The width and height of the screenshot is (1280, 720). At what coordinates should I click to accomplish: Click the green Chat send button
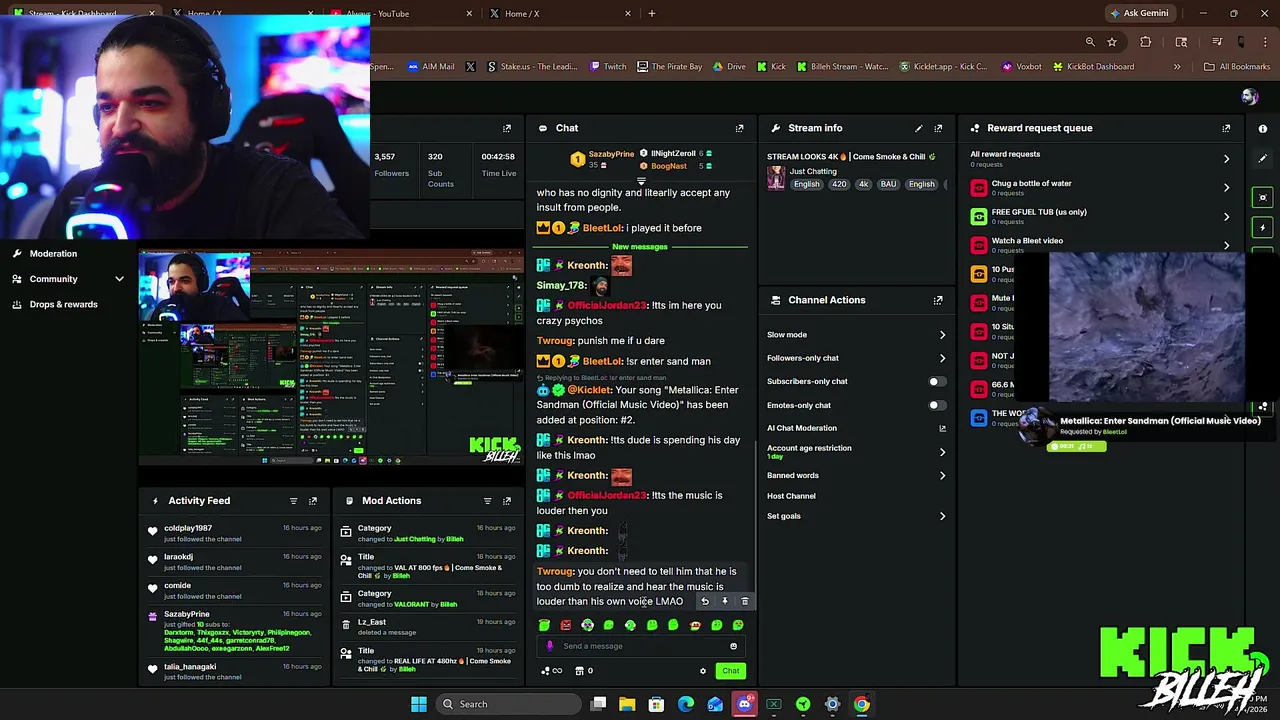point(731,671)
